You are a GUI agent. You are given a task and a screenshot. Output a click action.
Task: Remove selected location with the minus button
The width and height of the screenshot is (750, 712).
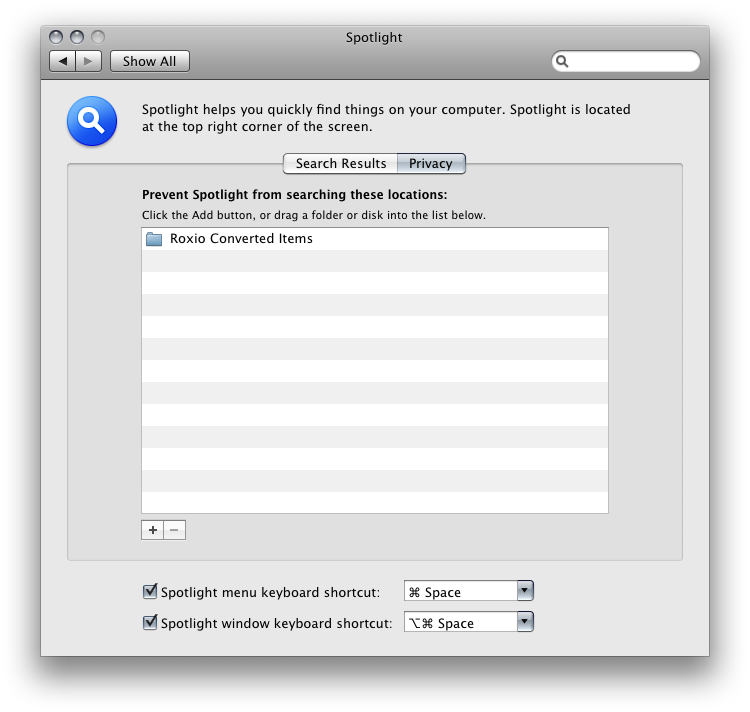coord(175,530)
